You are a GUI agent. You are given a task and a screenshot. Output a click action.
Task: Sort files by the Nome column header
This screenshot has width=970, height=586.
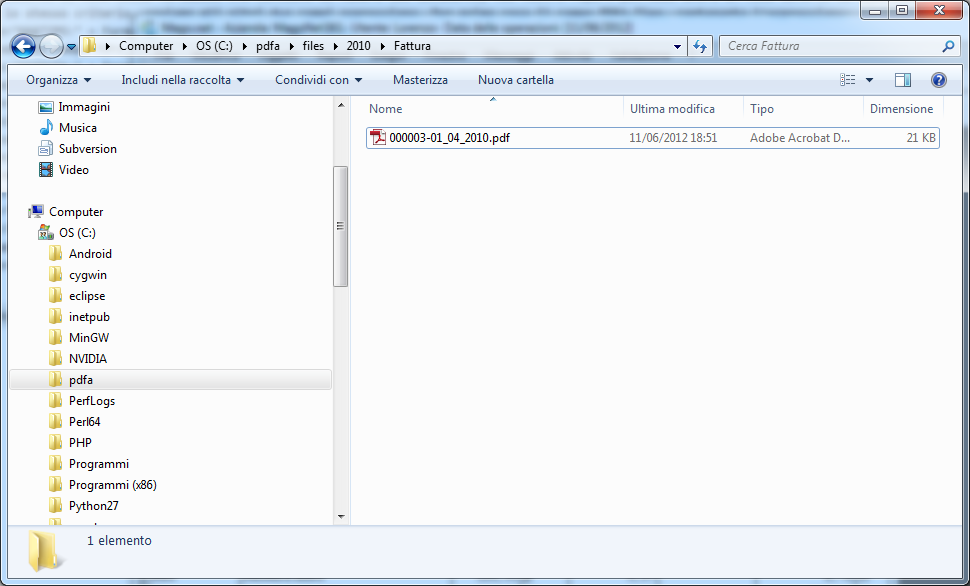tap(386, 109)
